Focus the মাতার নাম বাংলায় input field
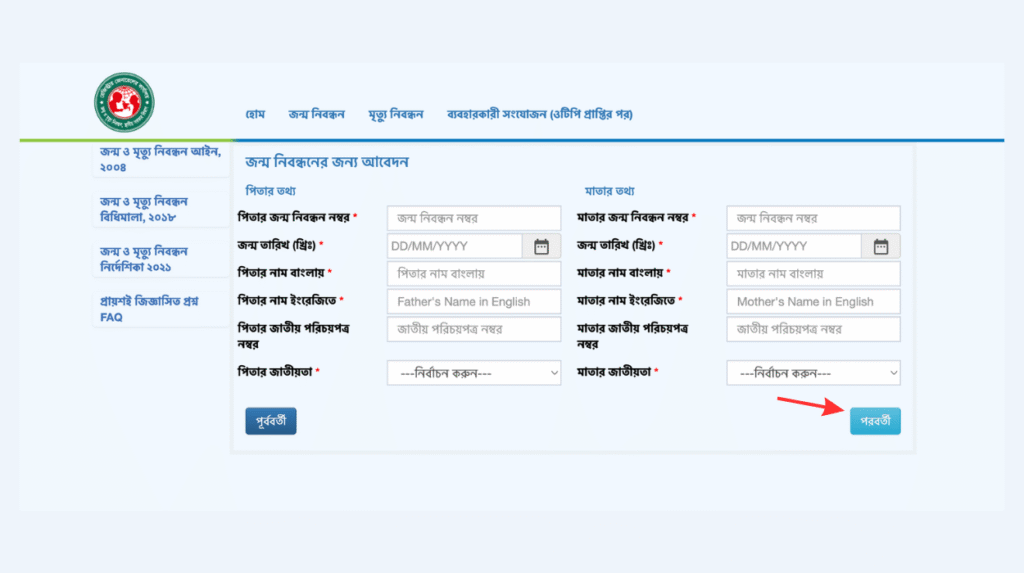The image size is (1024, 573). pos(813,274)
